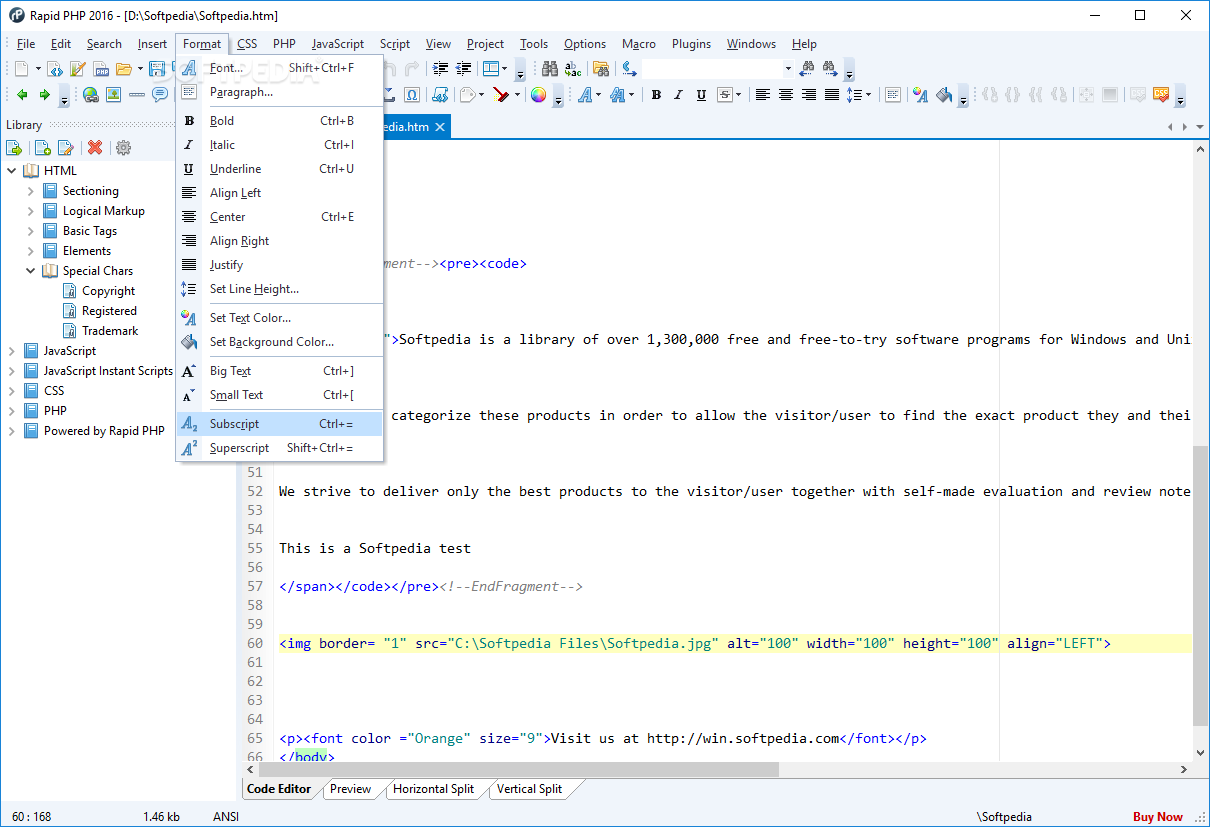The height and width of the screenshot is (827, 1210).
Task: Open the JavaScript menu in menu bar
Action: (x=338, y=44)
